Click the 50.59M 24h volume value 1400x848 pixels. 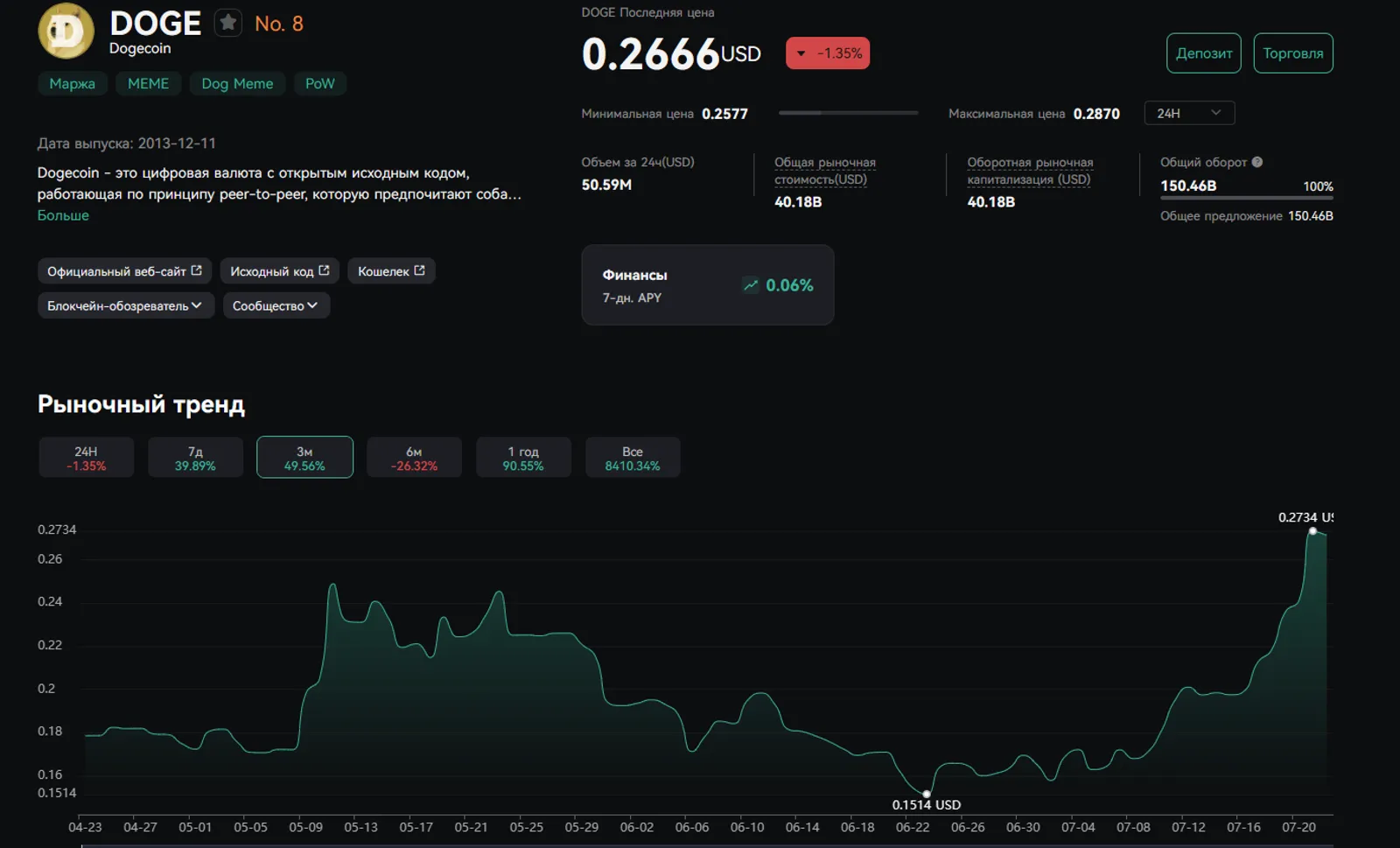click(x=606, y=185)
